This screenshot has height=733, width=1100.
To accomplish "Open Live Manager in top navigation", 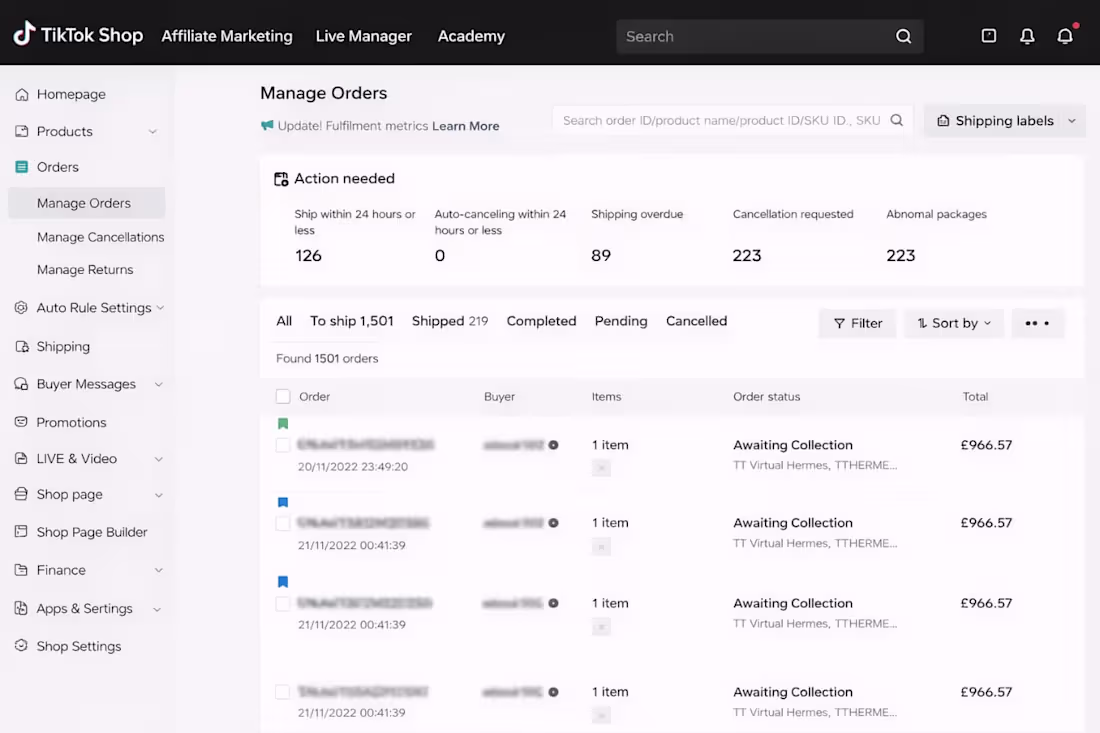I will [x=363, y=36].
